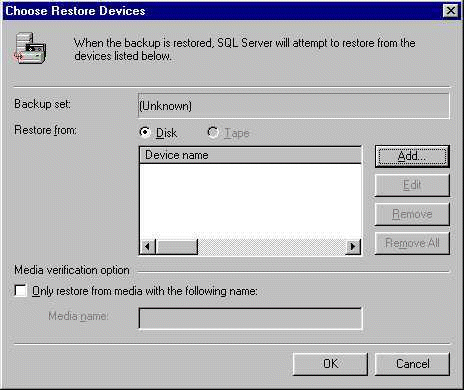Click the scrollbar track right of thumb
Screen dimensions: 464x390
point(272,247)
